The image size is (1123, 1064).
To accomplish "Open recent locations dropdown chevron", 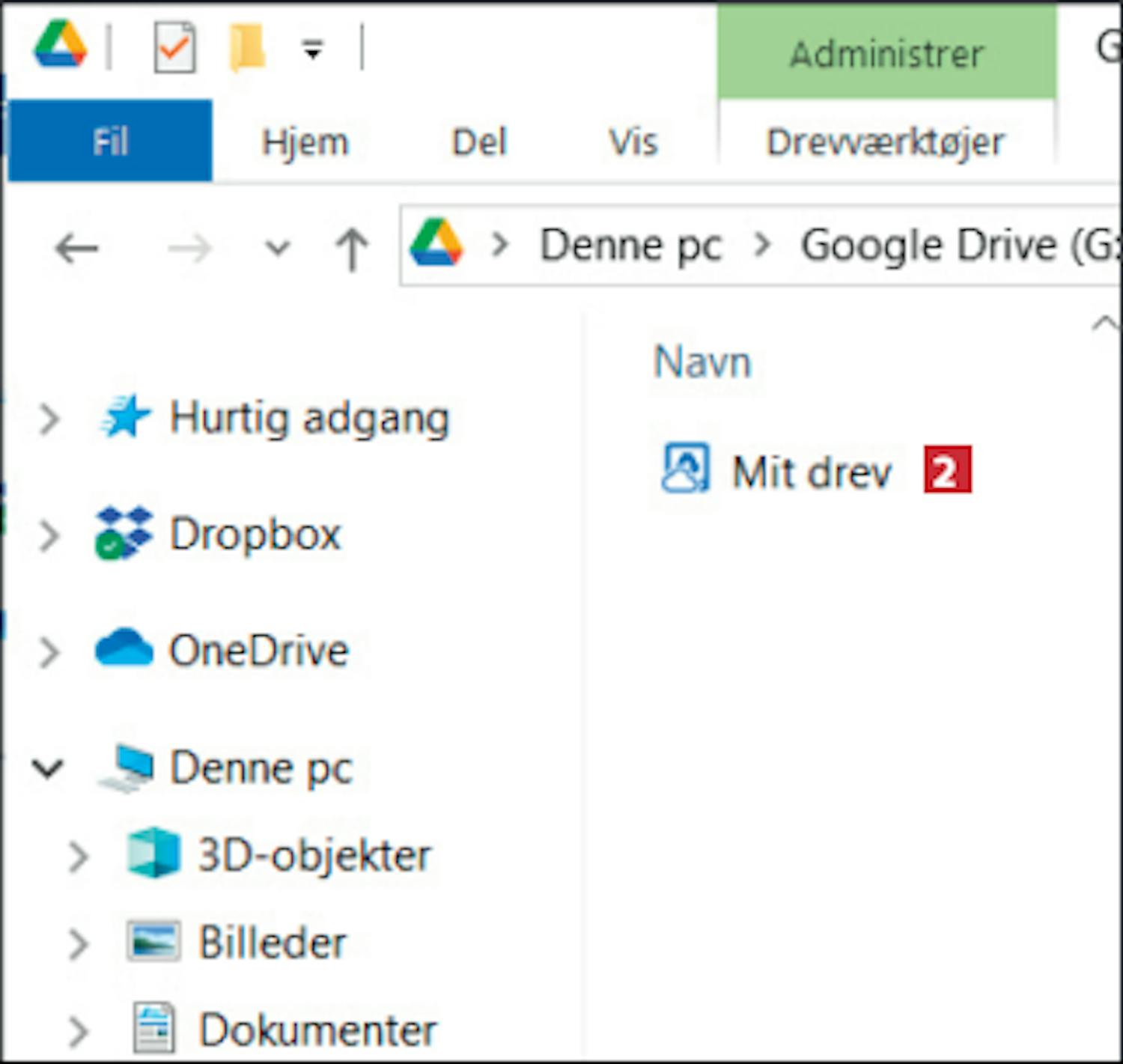I will 278,248.
